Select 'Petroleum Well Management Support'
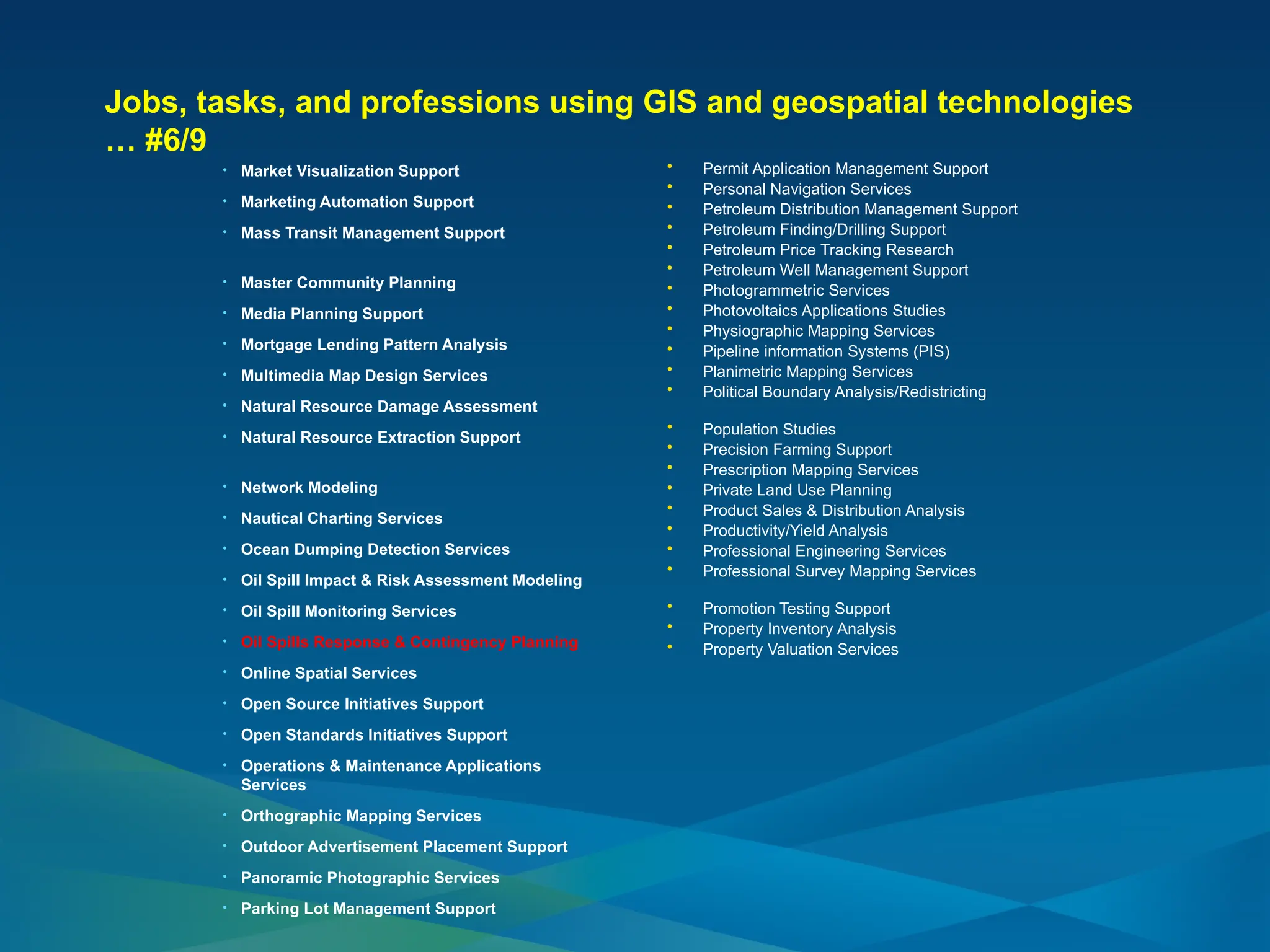 835,270
